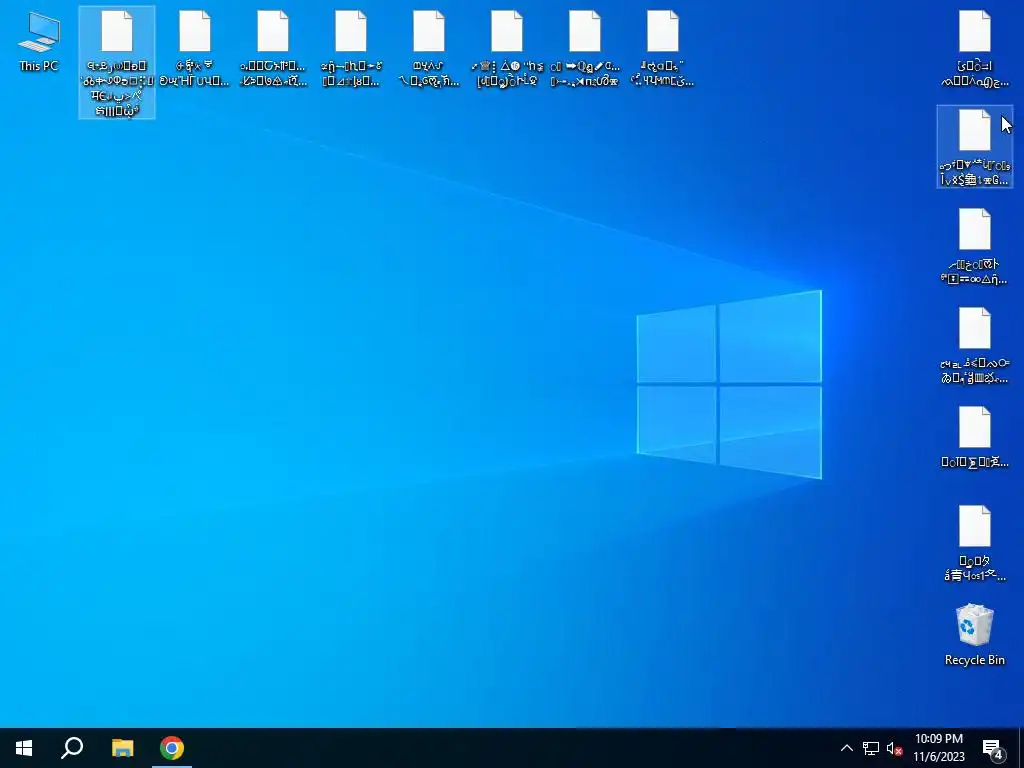Viewport: 1024px width, 768px height.
Task: Select the Recycle Bin desktop icon
Action: [974, 633]
